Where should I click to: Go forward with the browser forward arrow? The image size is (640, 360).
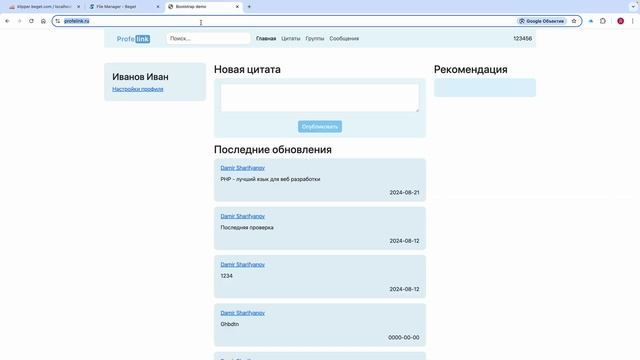19,21
